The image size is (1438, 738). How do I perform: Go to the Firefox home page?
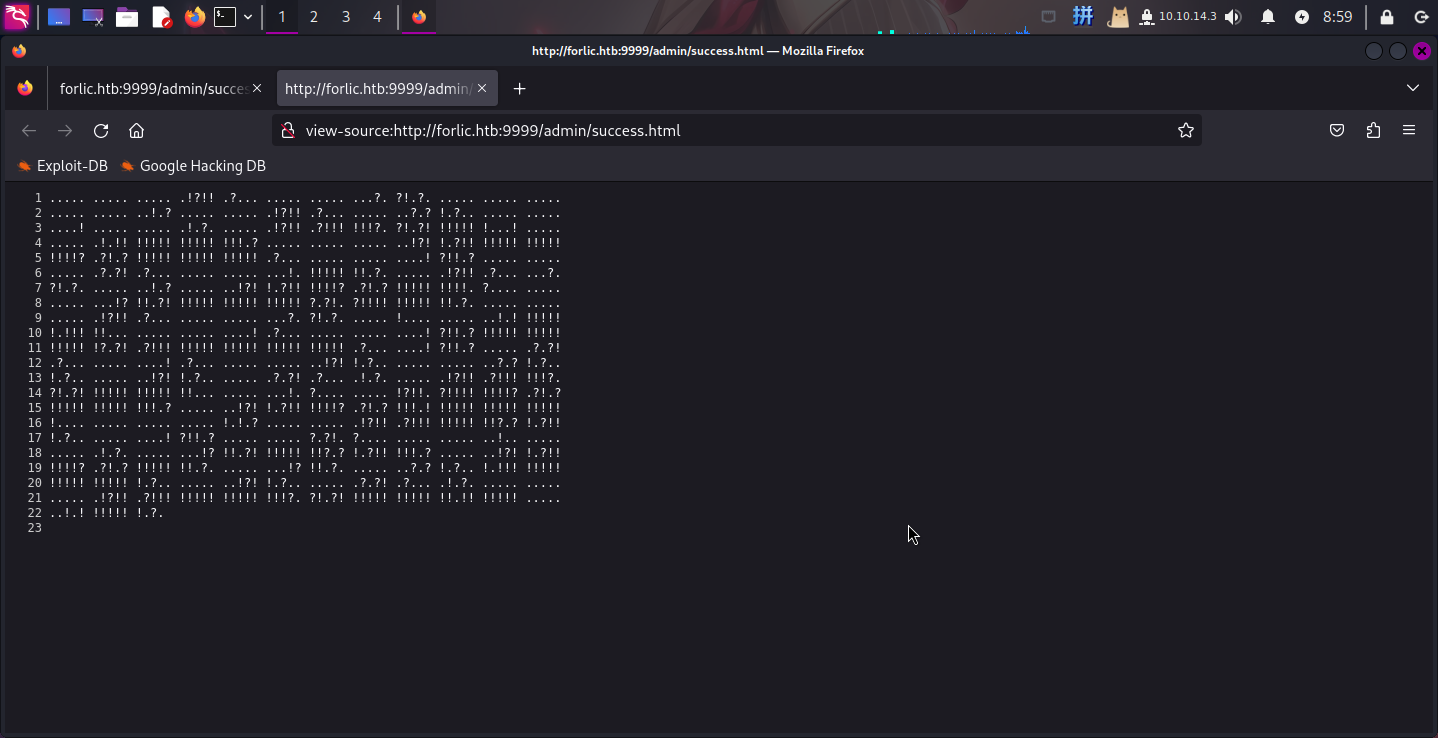[137, 131]
